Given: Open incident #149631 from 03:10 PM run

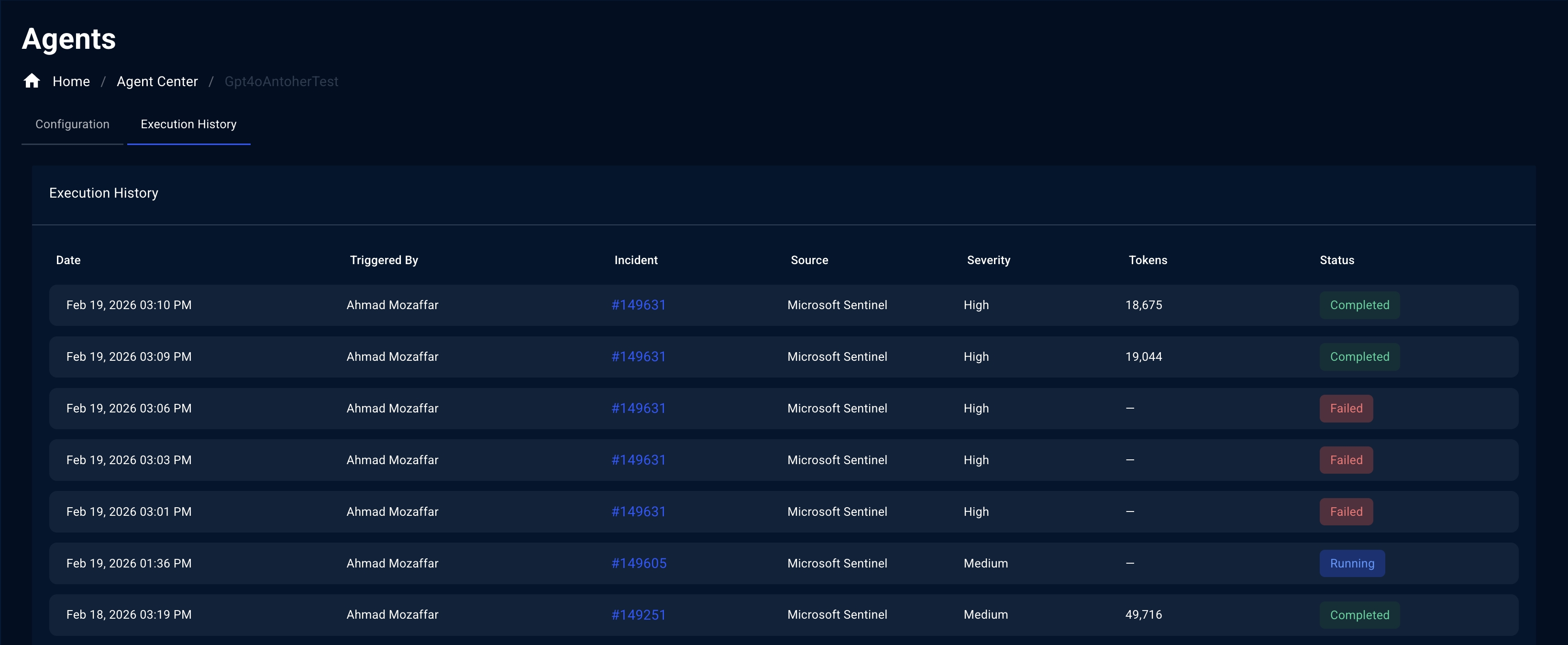Looking at the screenshot, I should pos(638,305).
